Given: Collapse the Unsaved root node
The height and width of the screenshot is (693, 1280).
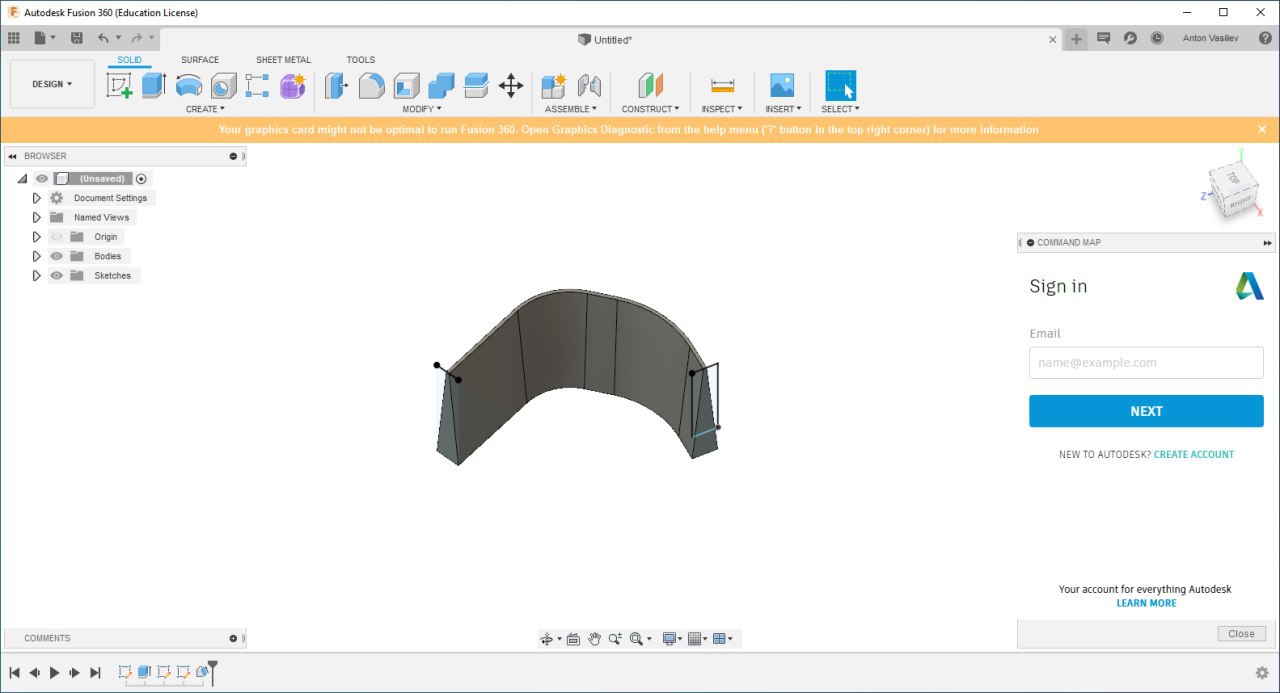Looking at the screenshot, I should tap(22, 179).
